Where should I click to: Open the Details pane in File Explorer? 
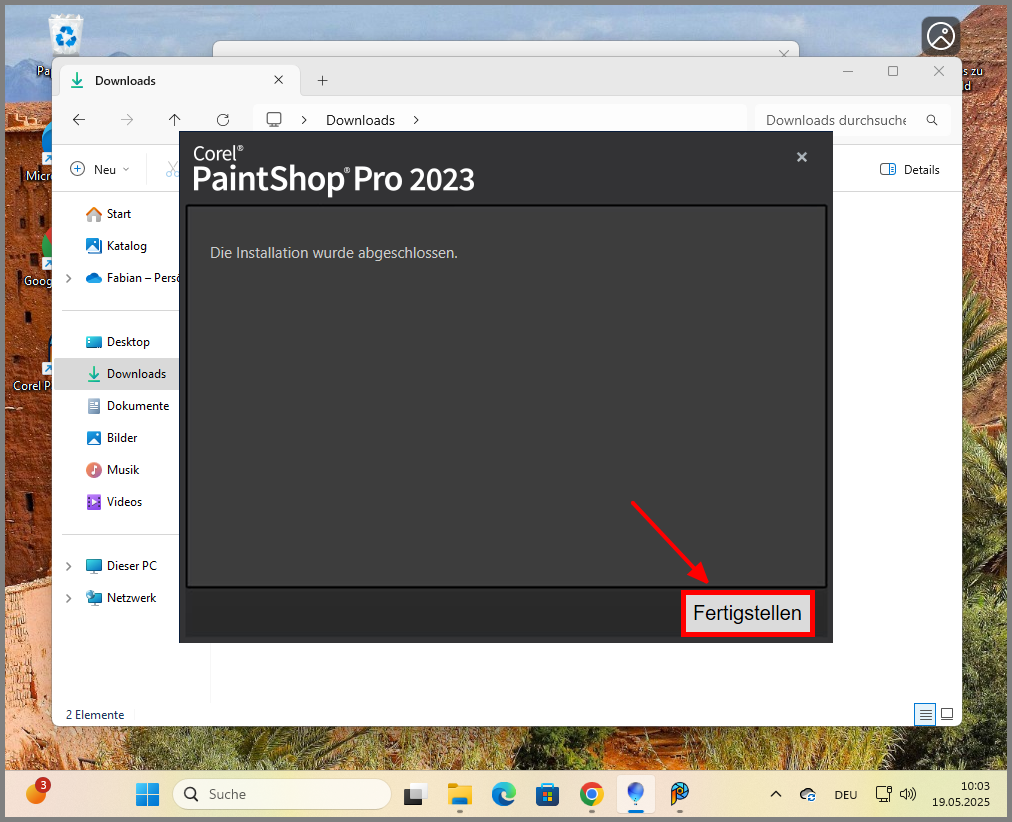pyautogui.click(x=909, y=169)
